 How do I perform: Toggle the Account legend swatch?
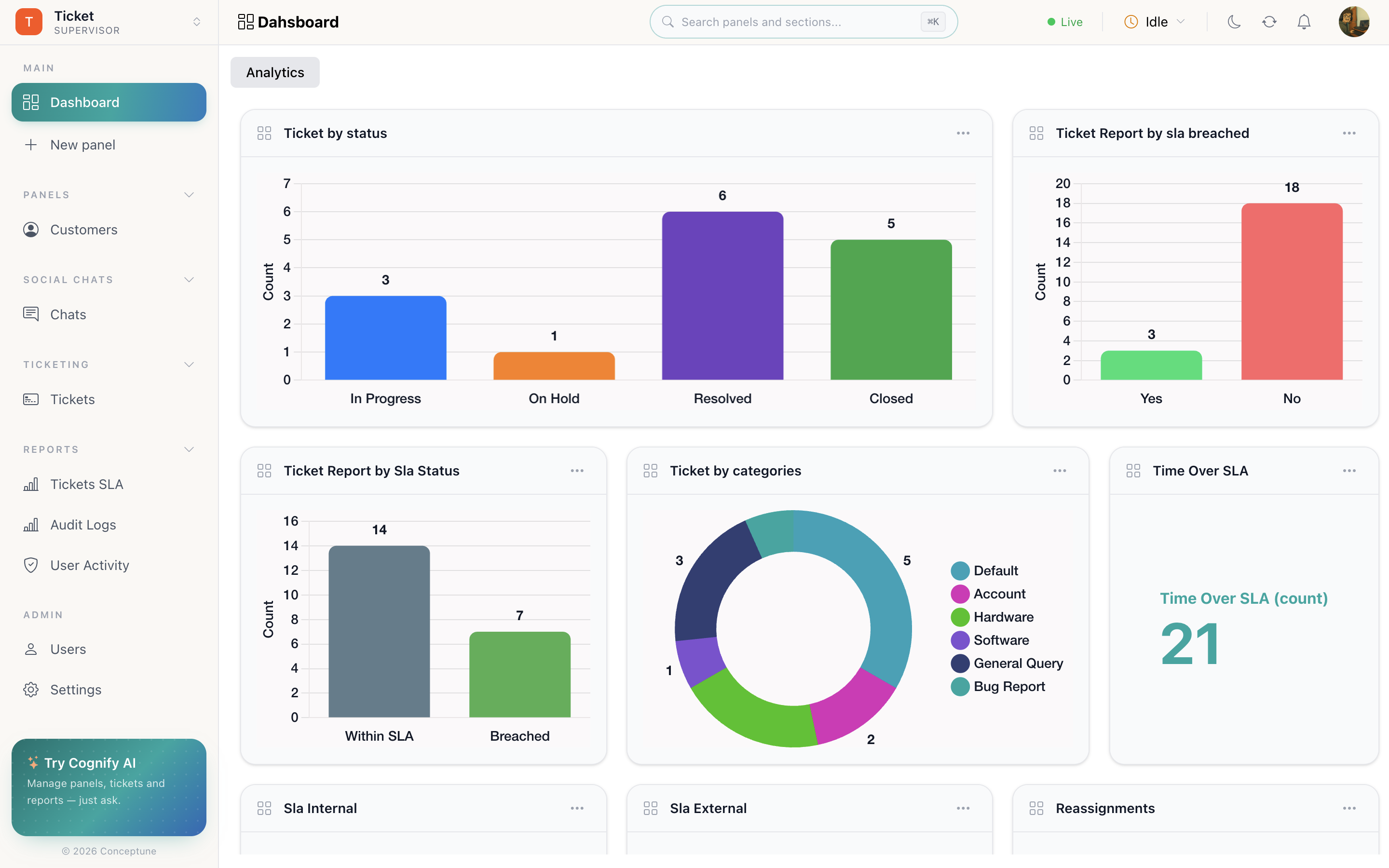coord(960,594)
